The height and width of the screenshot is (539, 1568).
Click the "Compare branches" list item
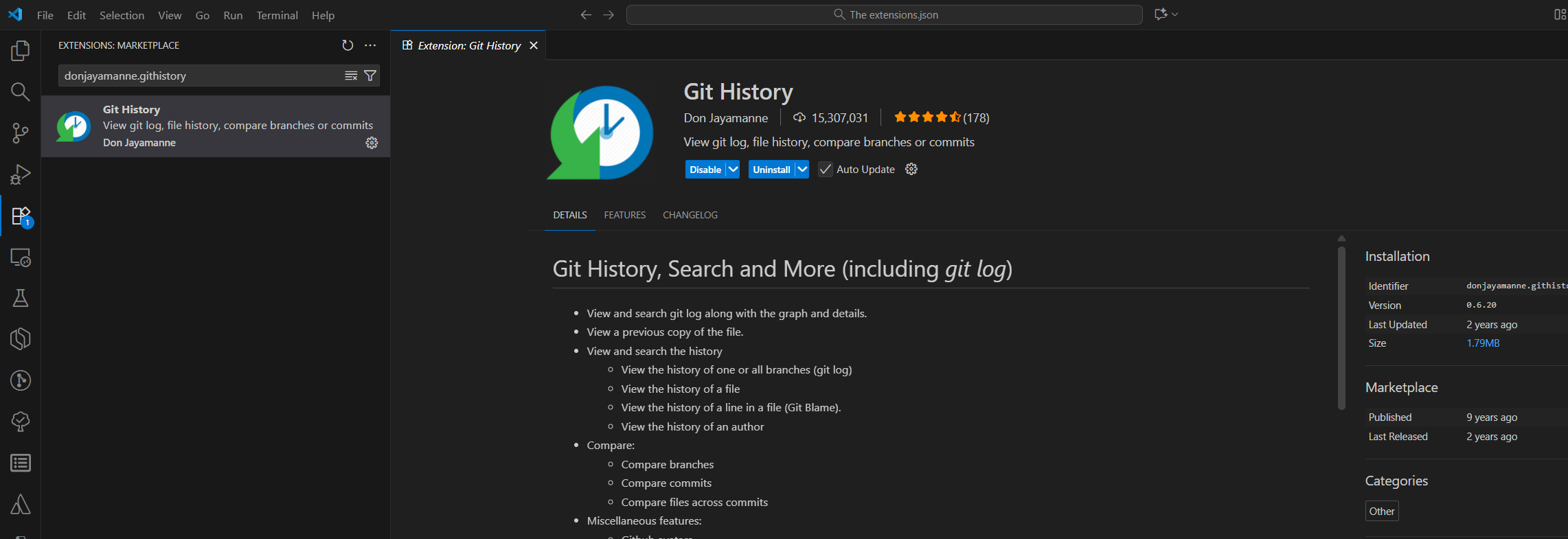coord(667,465)
